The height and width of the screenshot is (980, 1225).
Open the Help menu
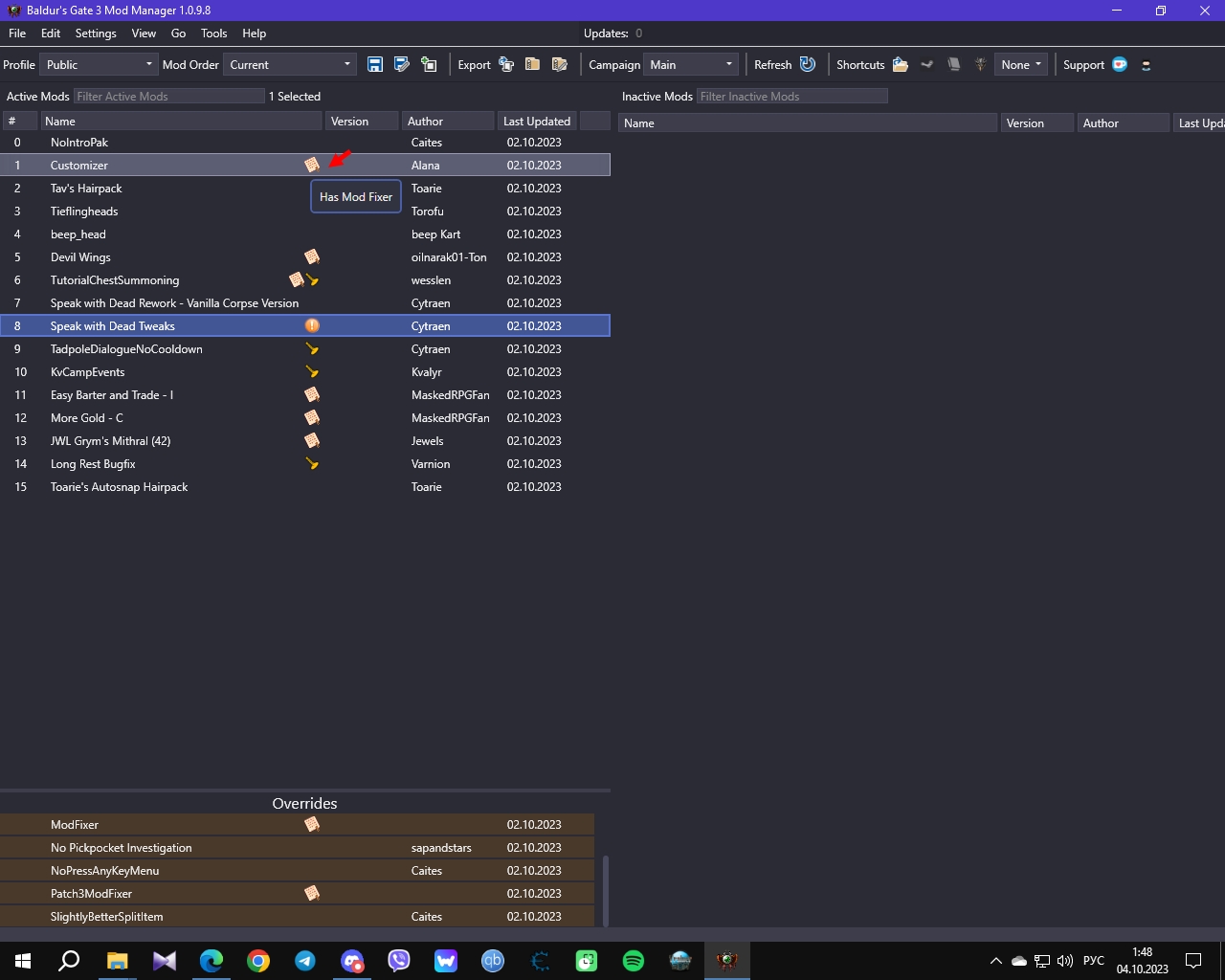[x=255, y=33]
